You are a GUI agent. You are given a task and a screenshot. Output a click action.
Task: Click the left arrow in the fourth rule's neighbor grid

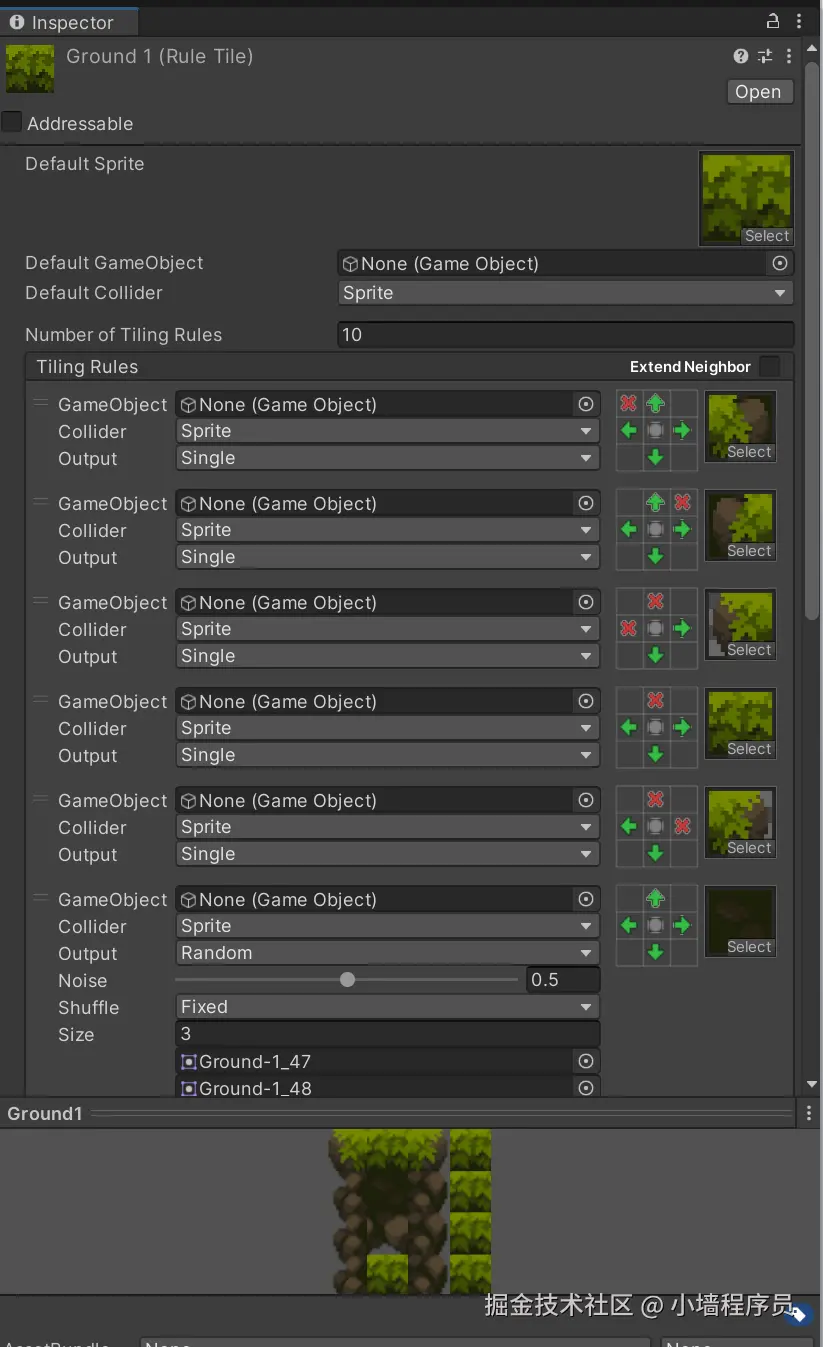(628, 728)
